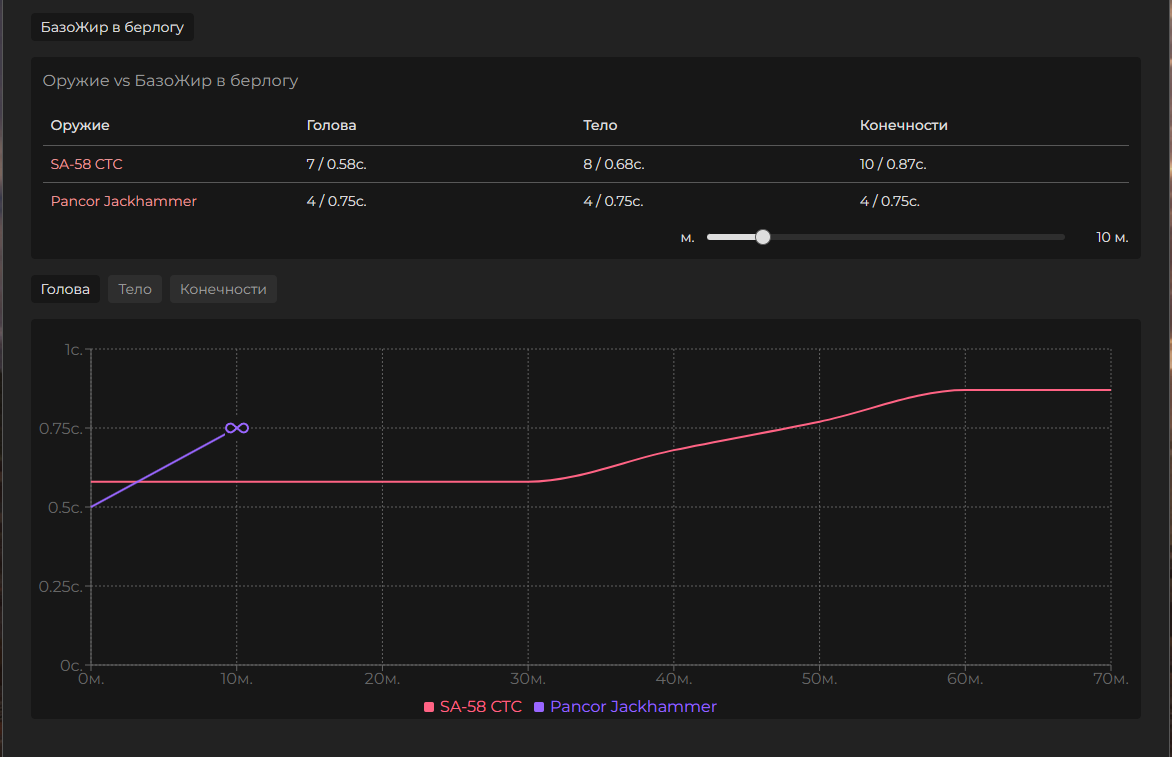This screenshot has width=1172, height=757.
Task: Switch to the Тело chart tab
Action: 135,289
